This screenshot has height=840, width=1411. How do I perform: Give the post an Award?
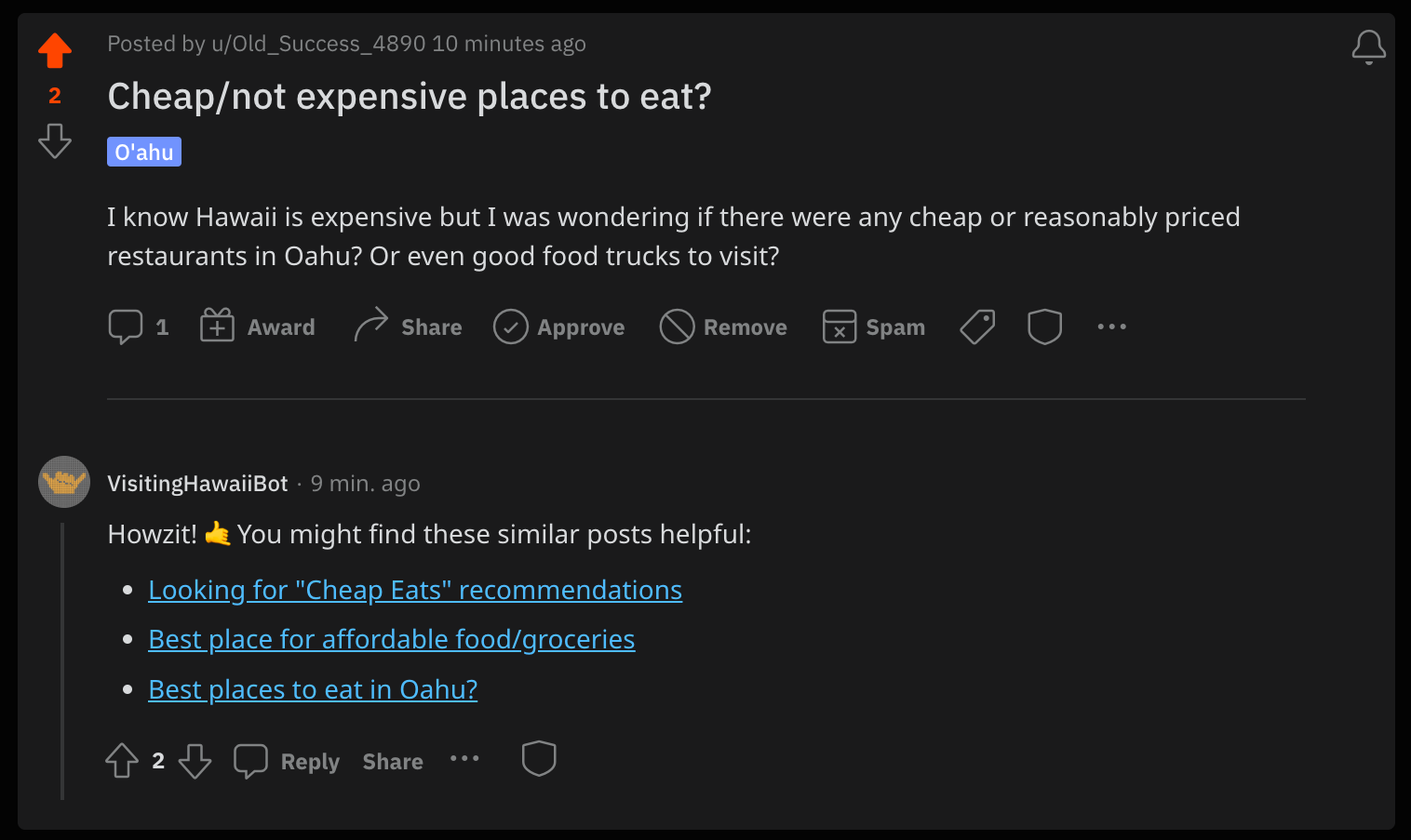tap(258, 327)
